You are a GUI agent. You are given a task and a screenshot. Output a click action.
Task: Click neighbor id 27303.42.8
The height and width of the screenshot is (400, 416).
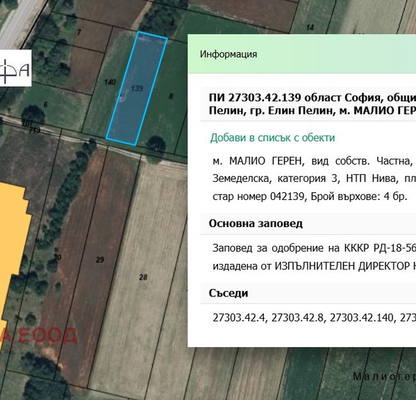pos(298,318)
